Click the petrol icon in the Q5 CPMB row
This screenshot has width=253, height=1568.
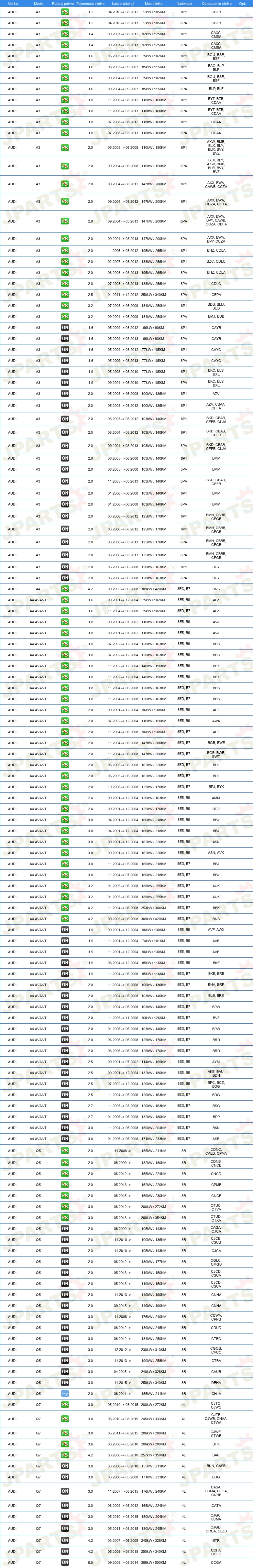64,1184
